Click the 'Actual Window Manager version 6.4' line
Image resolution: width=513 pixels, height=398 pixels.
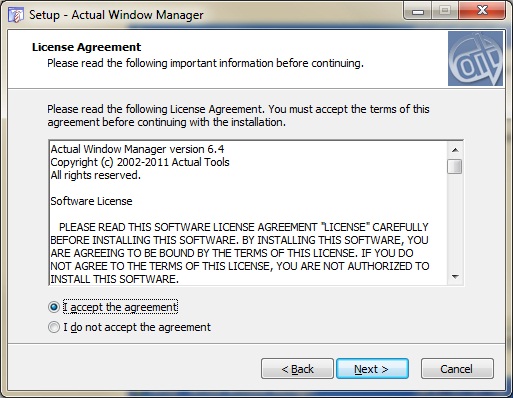[x=137, y=149]
